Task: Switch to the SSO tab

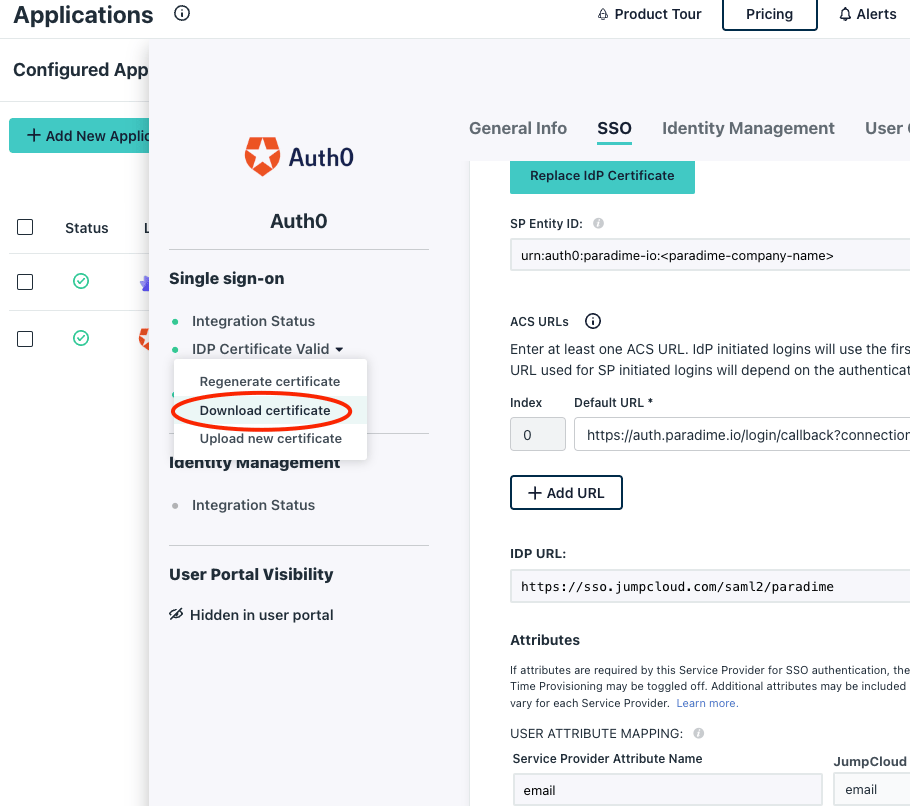Action: point(614,128)
